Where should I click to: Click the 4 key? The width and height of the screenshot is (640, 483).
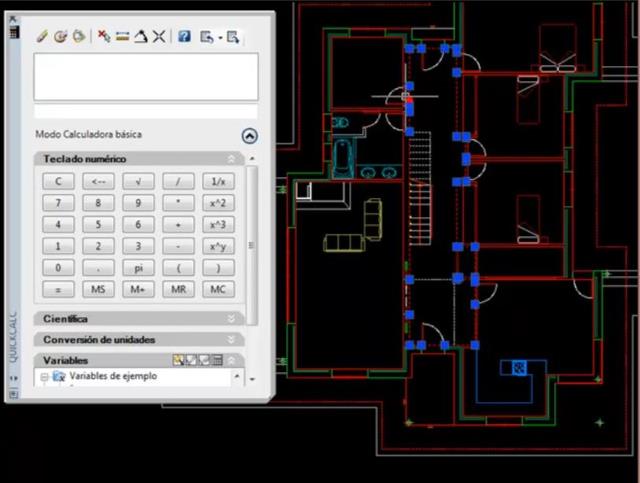coord(58,225)
